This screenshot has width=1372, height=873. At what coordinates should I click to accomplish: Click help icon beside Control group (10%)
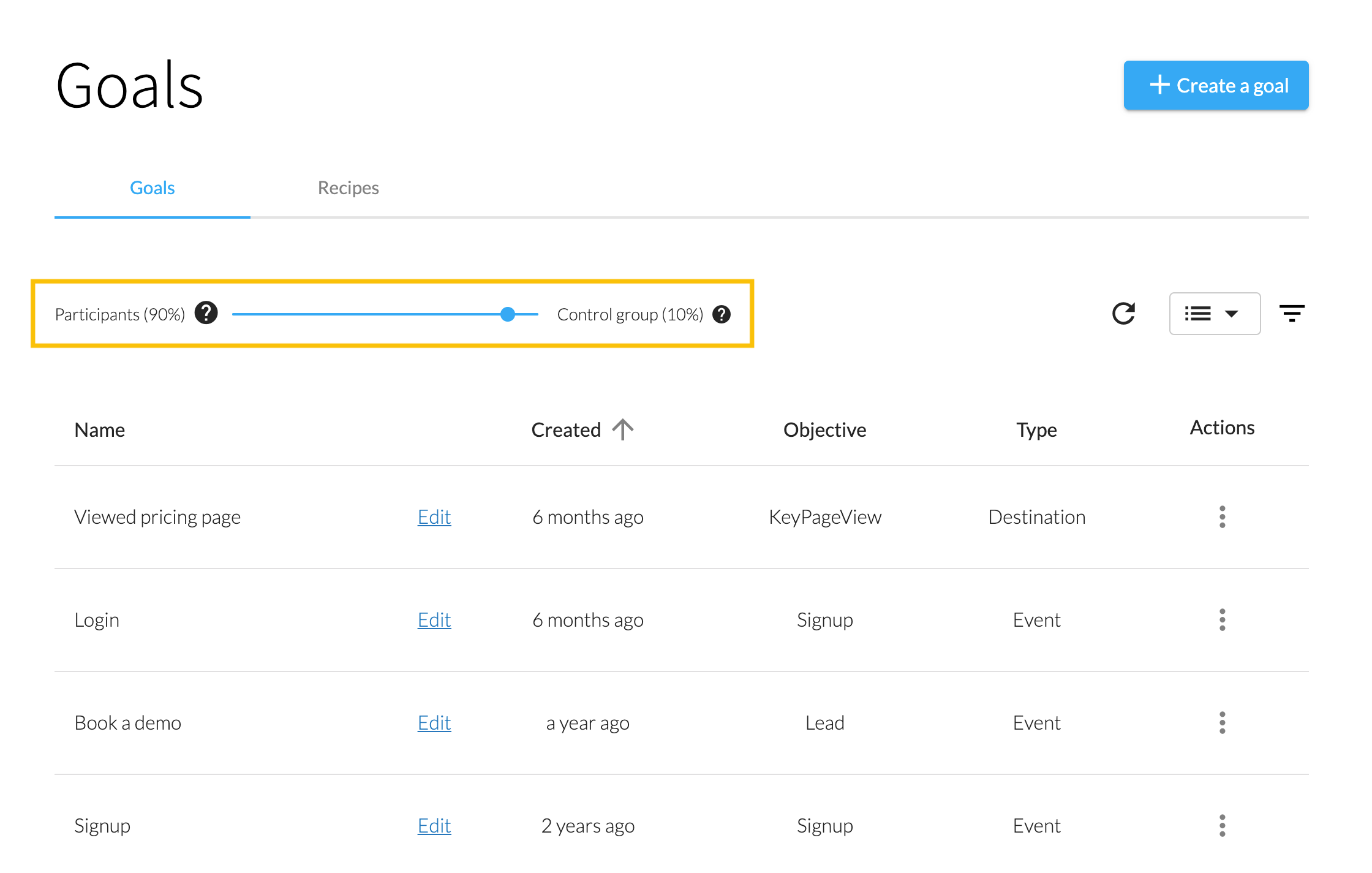[722, 314]
